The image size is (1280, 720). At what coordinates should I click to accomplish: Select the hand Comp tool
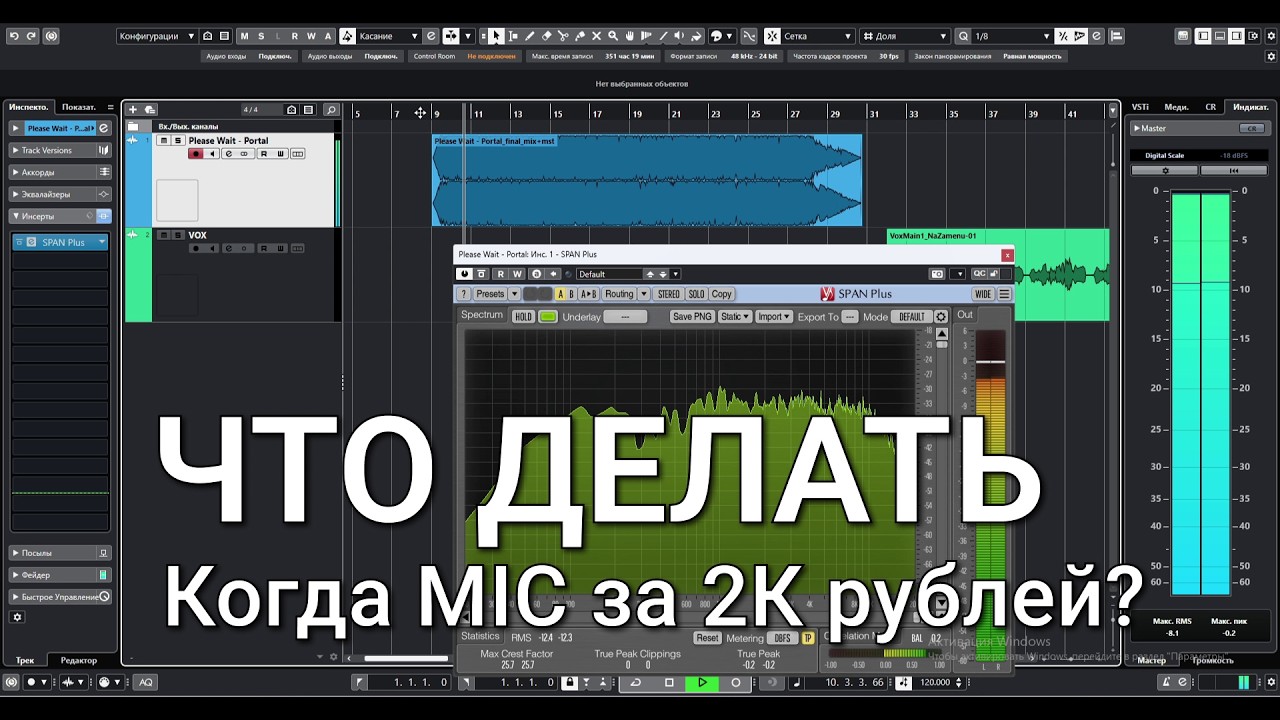630,36
